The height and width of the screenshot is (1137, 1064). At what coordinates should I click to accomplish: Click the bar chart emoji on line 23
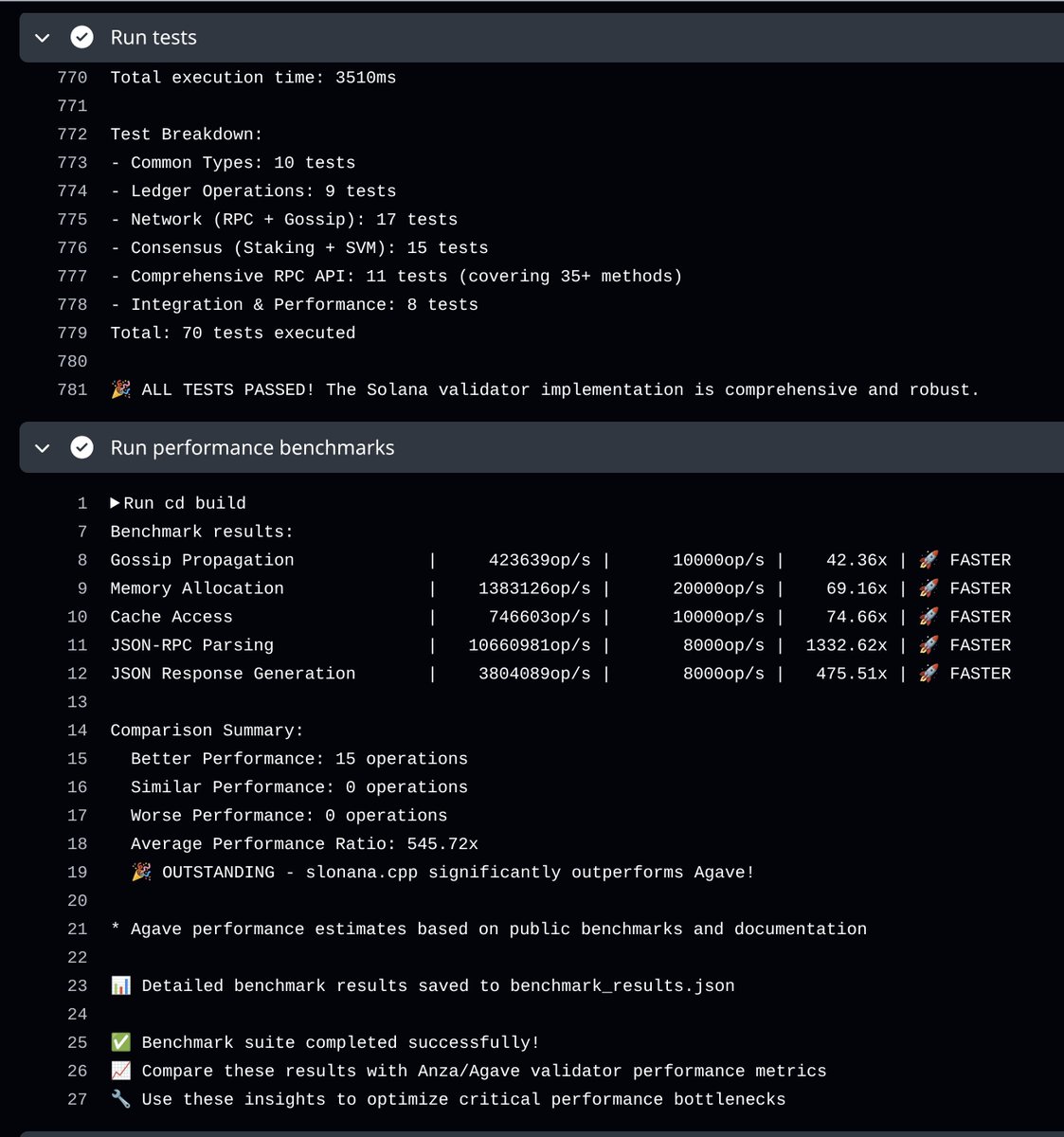(x=120, y=986)
